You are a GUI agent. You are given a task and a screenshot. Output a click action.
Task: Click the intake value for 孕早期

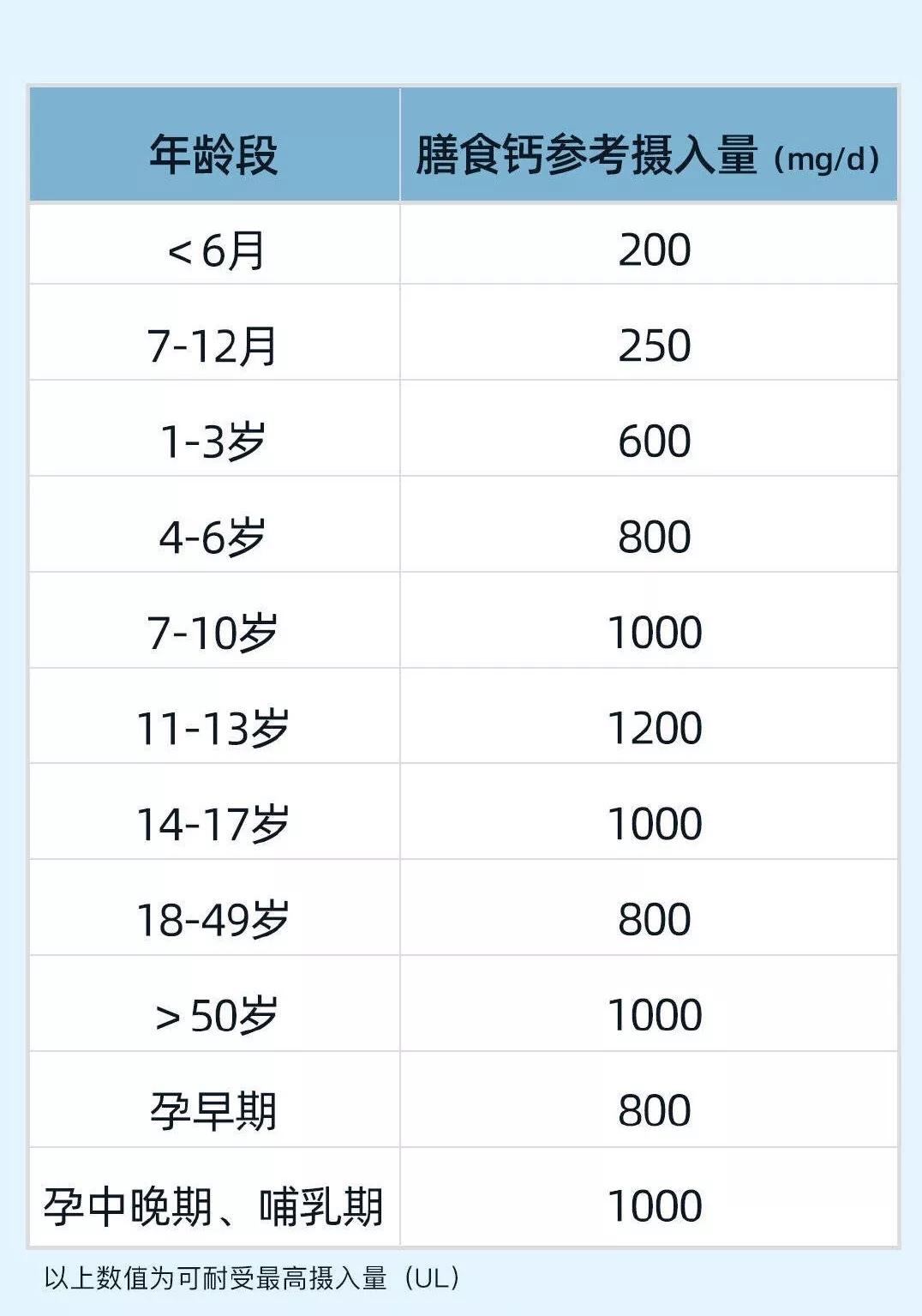tap(654, 1111)
